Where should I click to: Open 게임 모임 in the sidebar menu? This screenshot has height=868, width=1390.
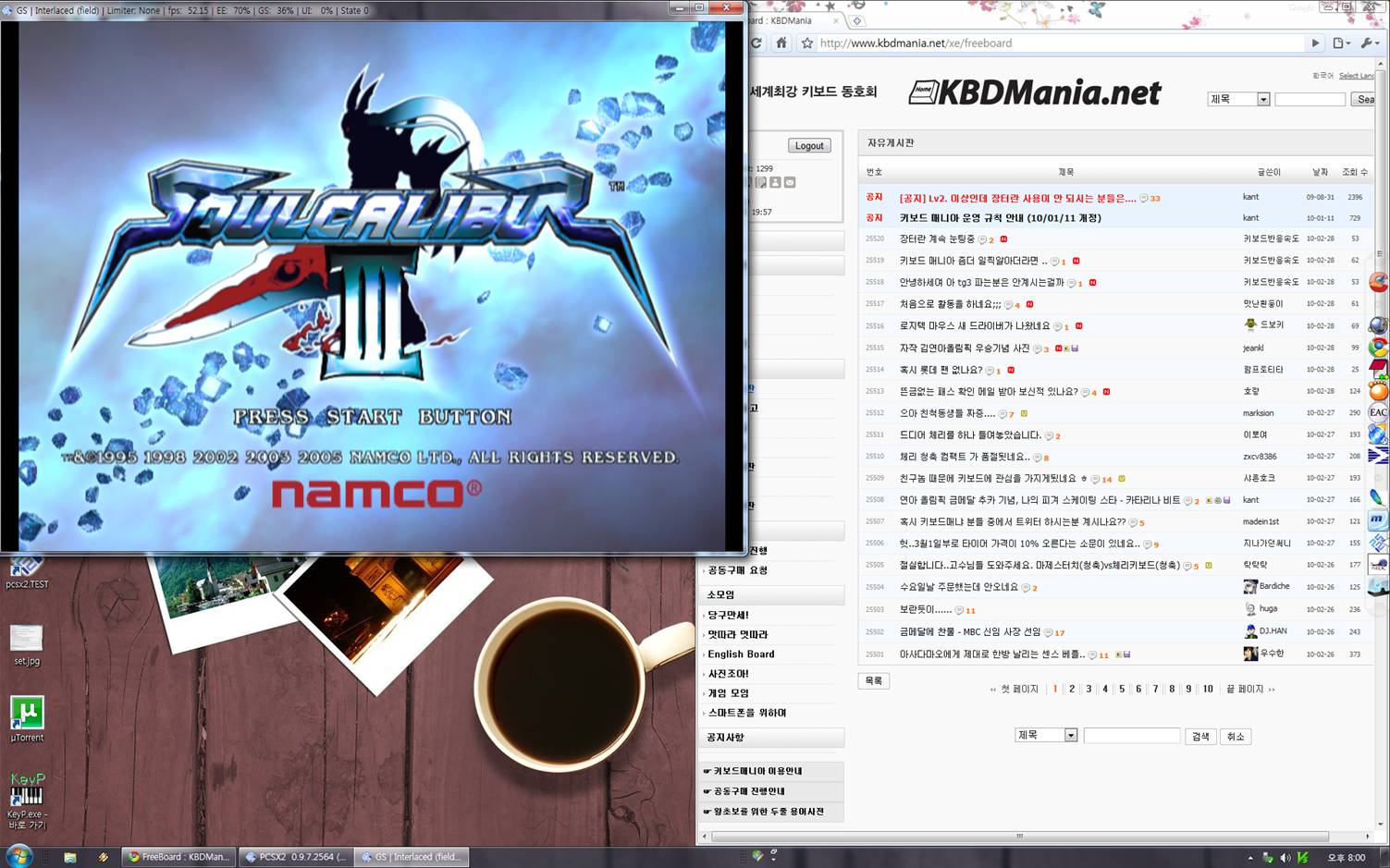click(728, 692)
